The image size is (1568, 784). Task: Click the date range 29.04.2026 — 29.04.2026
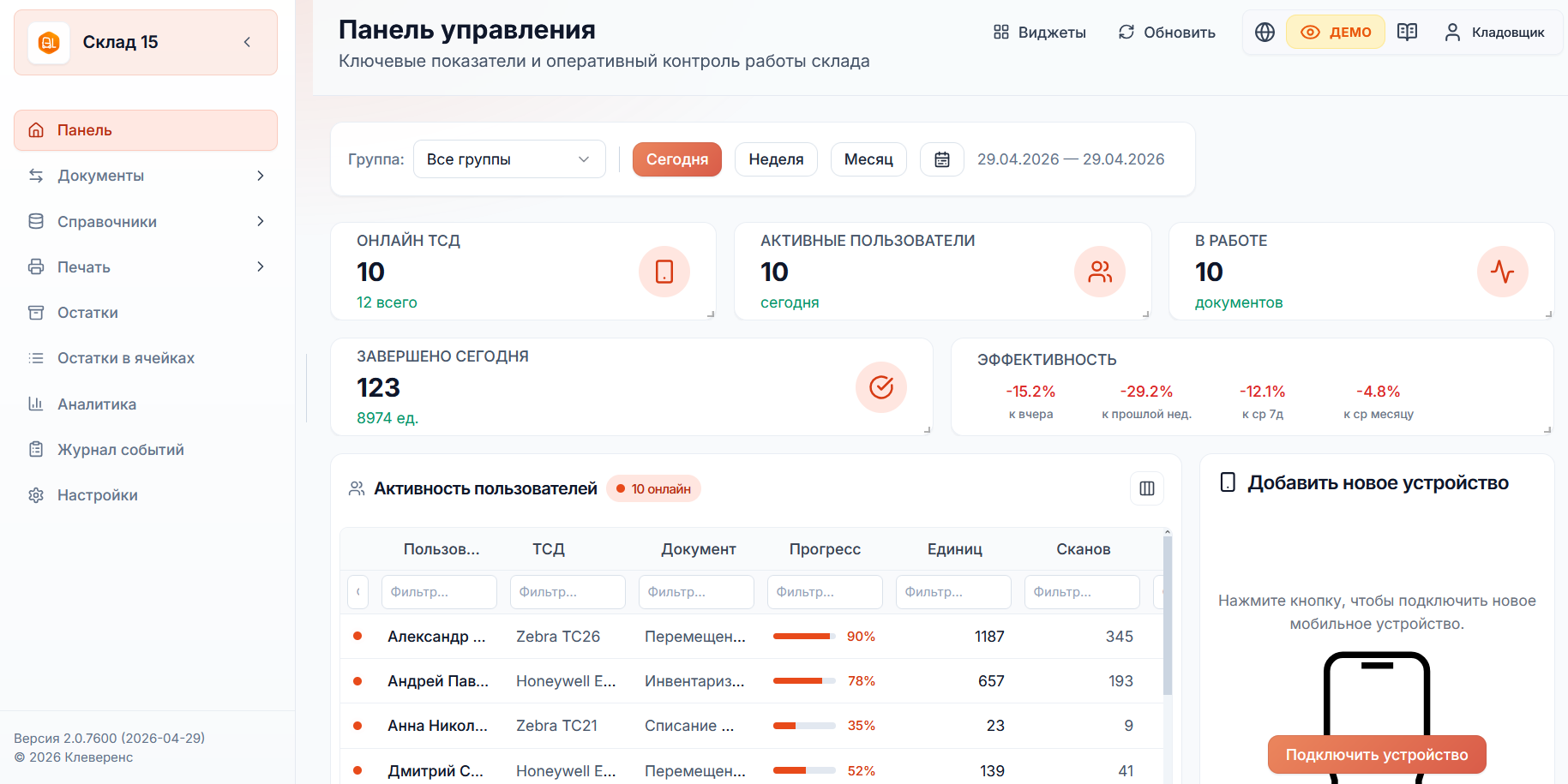click(x=1071, y=159)
